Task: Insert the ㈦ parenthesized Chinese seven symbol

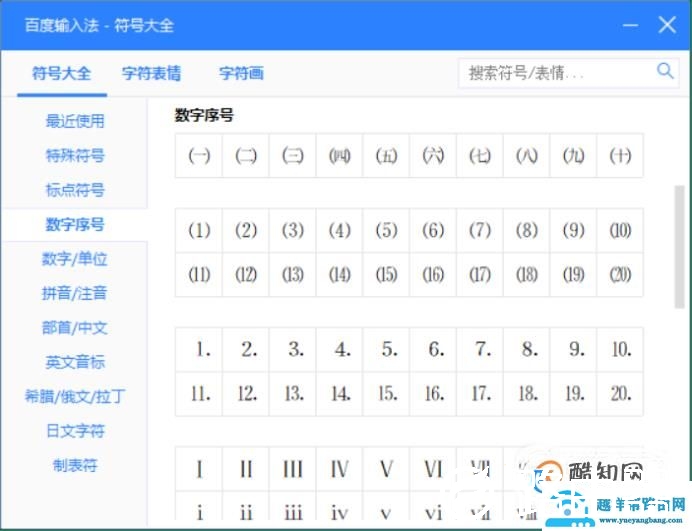Action: tap(480, 156)
